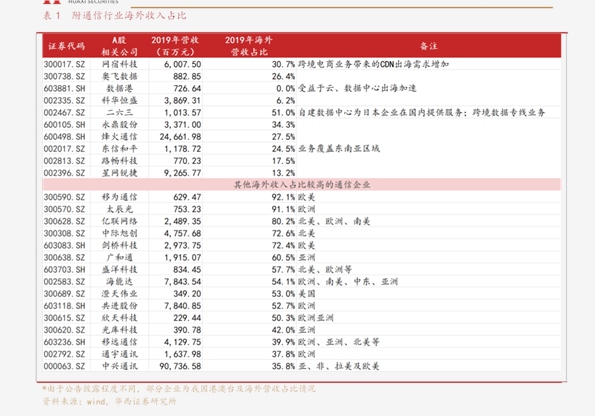Click the source line 资料来源 wind
The height and width of the screenshot is (416, 595).
[109, 401]
